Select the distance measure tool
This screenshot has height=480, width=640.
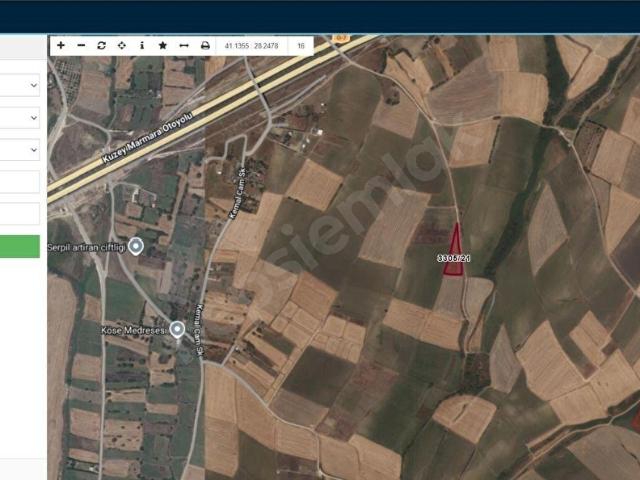pyautogui.click(x=184, y=45)
